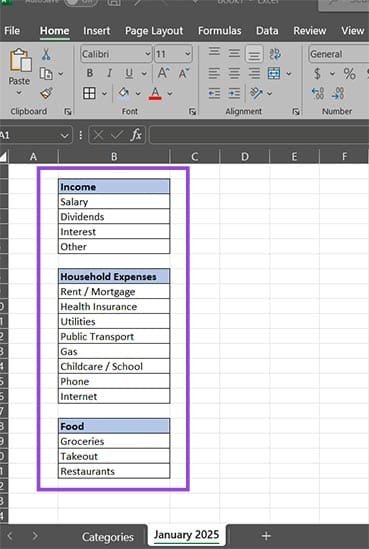Switch to the Formulas tab
This screenshot has width=369, height=549.
220,31
